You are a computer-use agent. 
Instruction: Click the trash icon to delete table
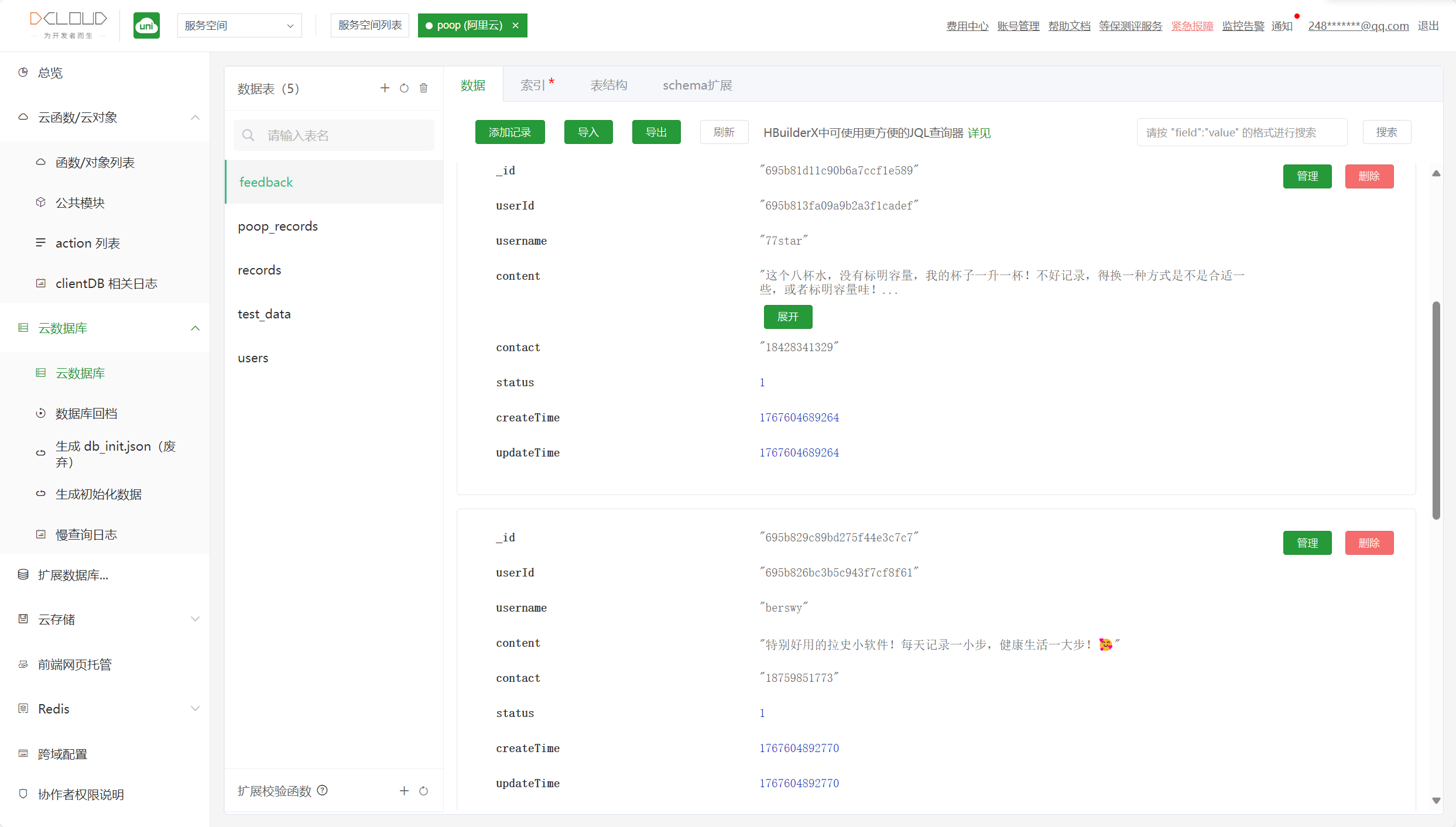[423, 88]
